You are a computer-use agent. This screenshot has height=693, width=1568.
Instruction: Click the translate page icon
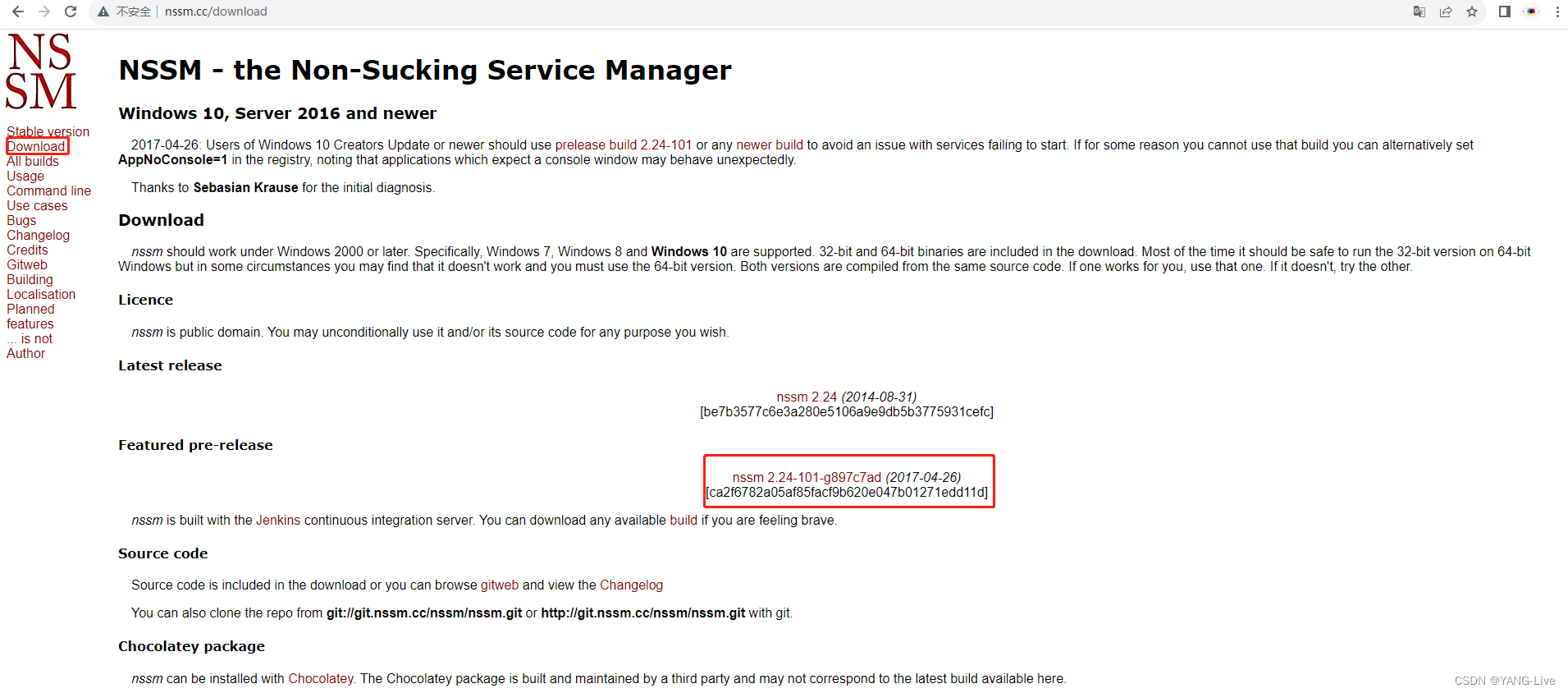click(1419, 11)
